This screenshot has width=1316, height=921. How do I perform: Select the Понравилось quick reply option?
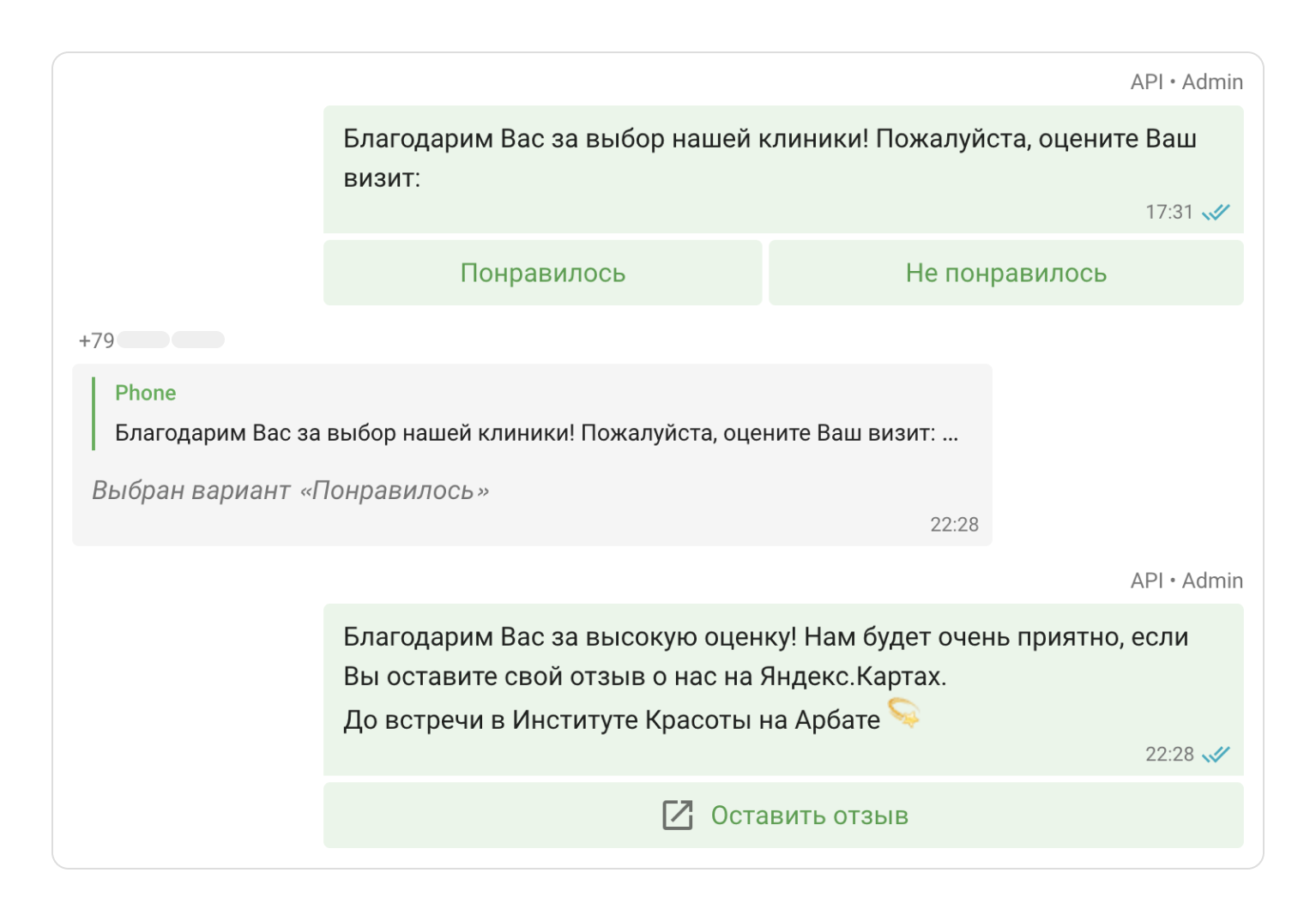pos(542,272)
